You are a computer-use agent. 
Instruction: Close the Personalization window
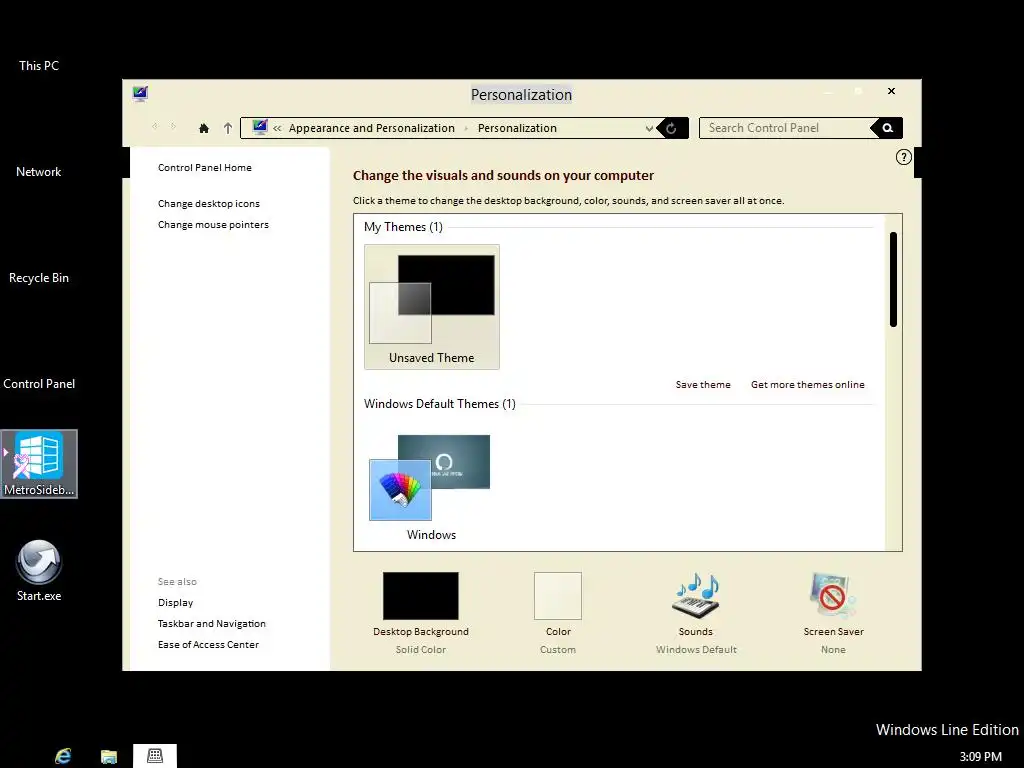click(x=891, y=91)
